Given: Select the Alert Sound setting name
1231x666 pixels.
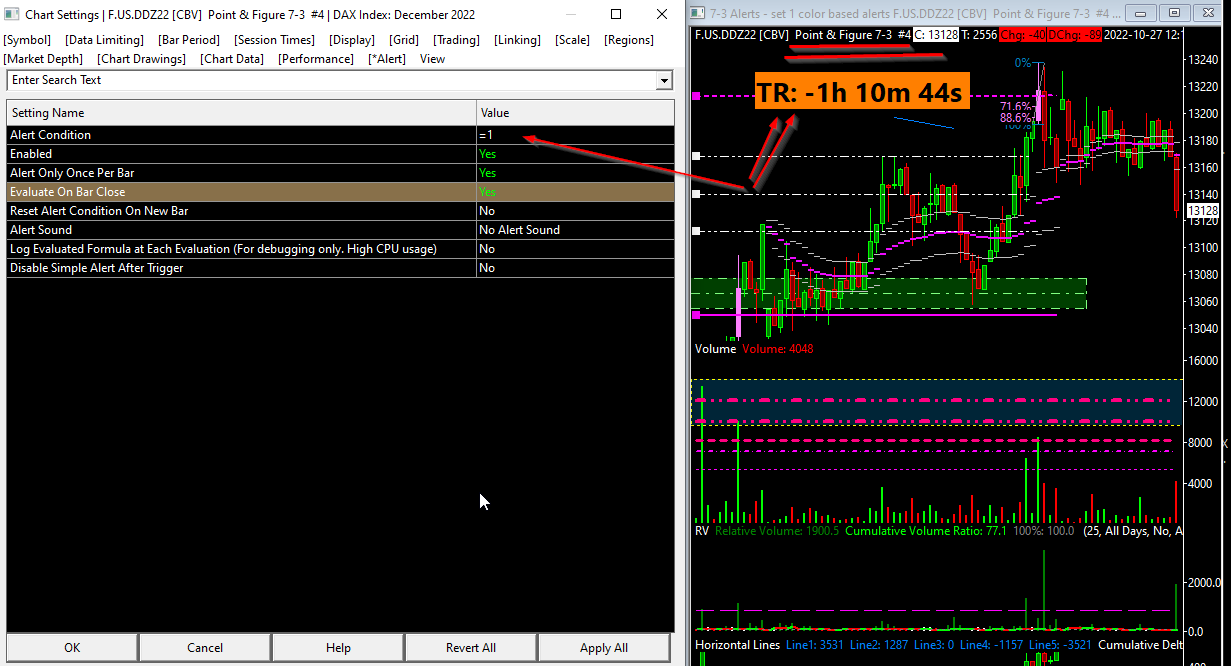Looking at the screenshot, I should (x=241, y=230).
